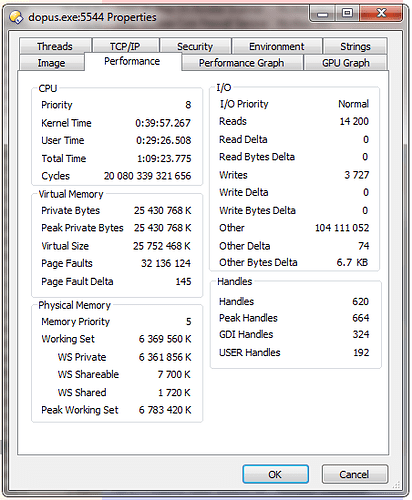This screenshot has width=412, height=500.
Task: Click the Write Delta label
Action: [244, 192]
